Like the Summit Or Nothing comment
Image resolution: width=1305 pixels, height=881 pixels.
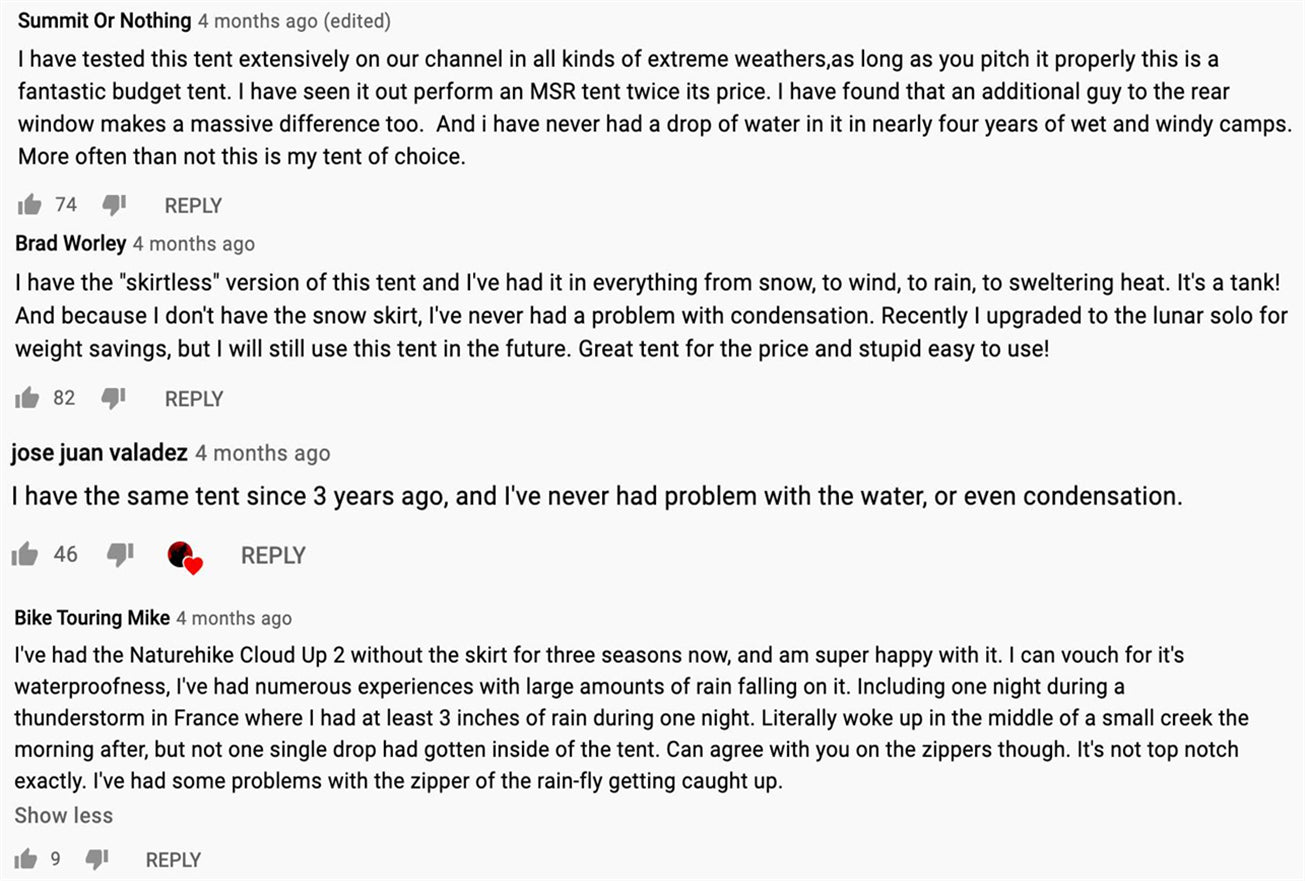(30, 206)
